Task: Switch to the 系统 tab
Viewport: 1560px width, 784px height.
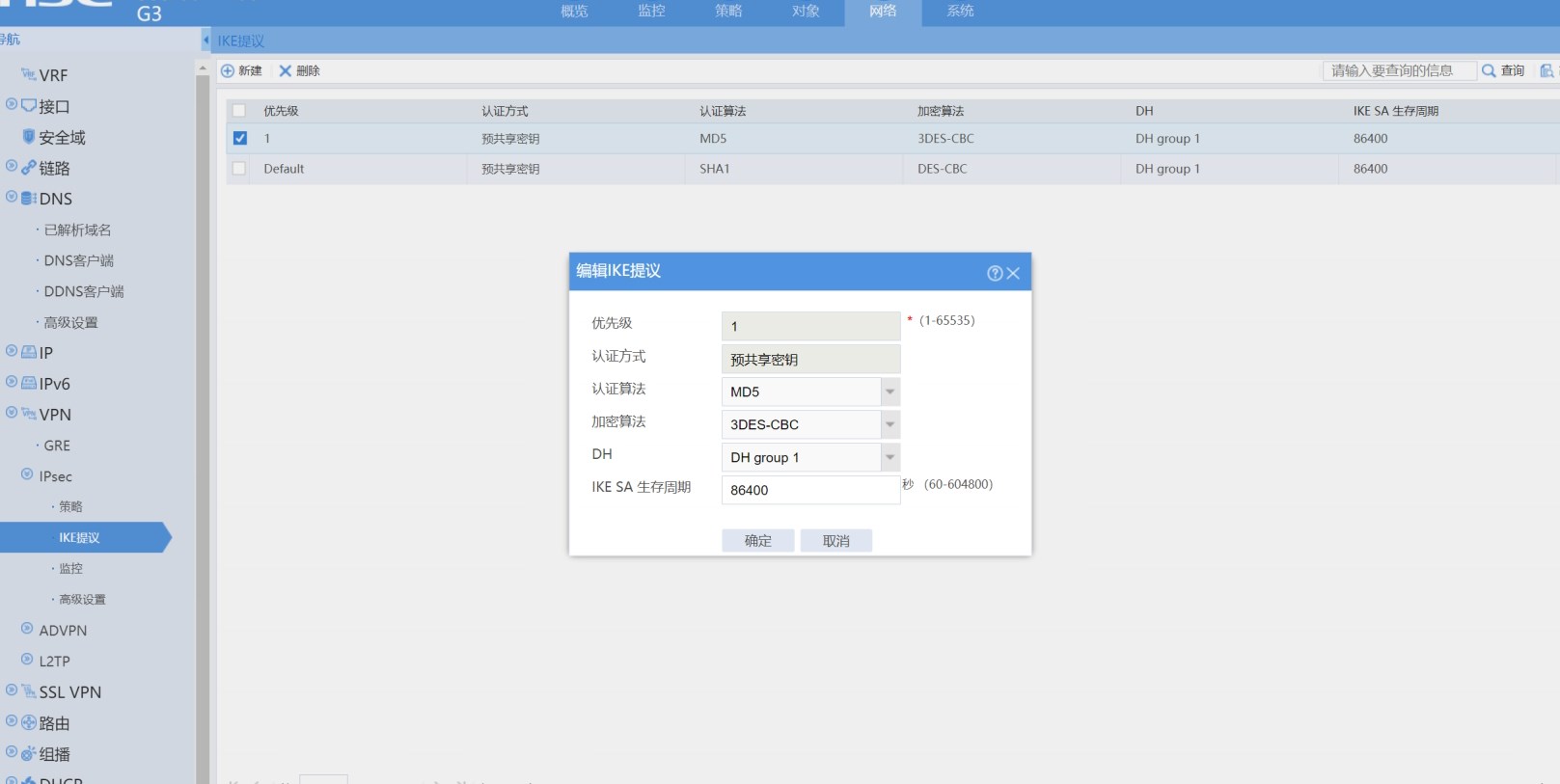Action: point(960,12)
